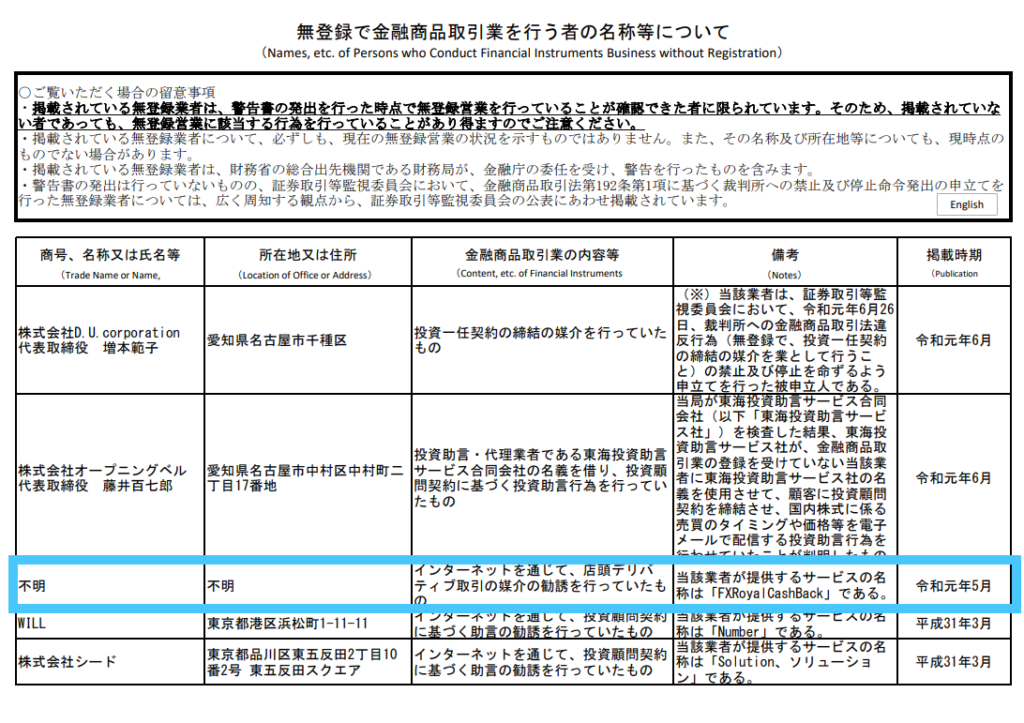Click the 愛知県名古屋市千種区 address cell
The height and width of the screenshot is (723, 1024).
pos(277,340)
